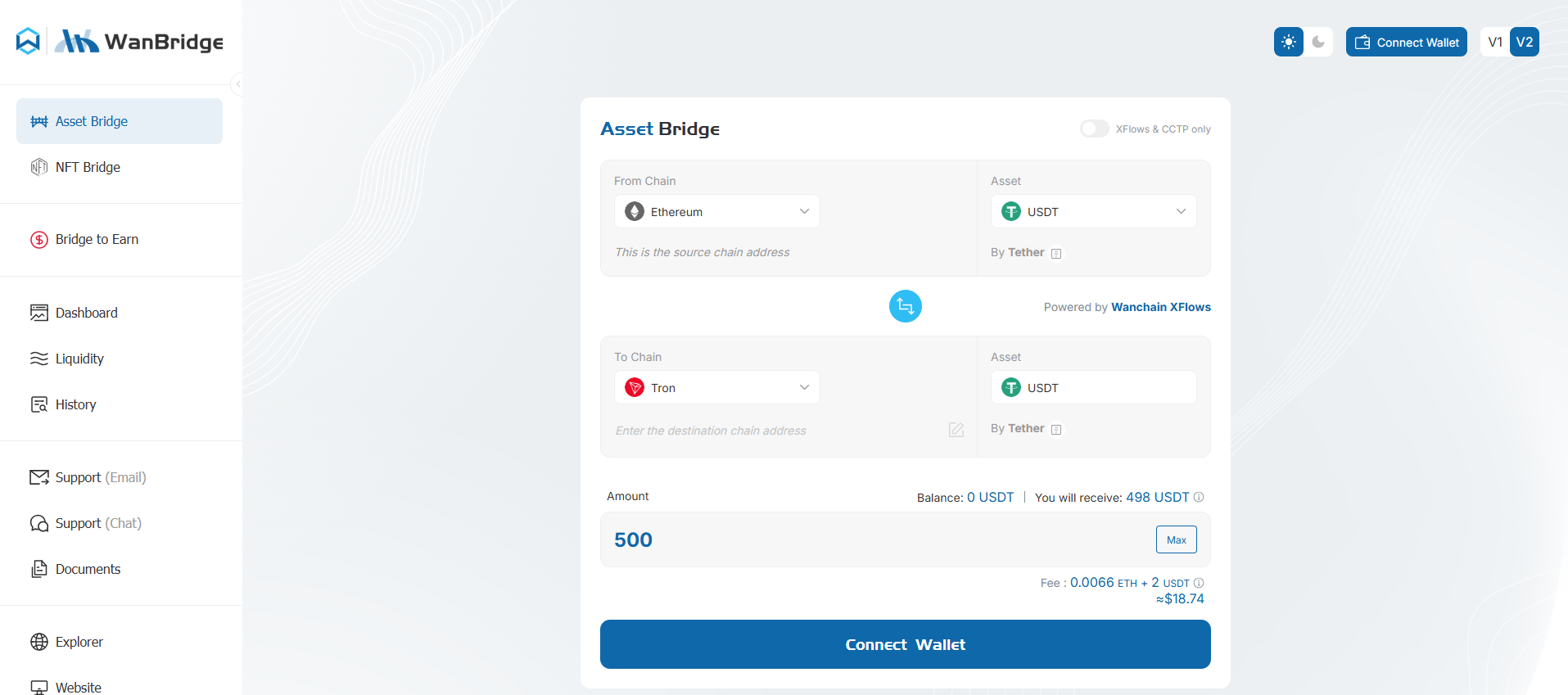
Task: Click the large Connect Wallet button
Action: 906,644
